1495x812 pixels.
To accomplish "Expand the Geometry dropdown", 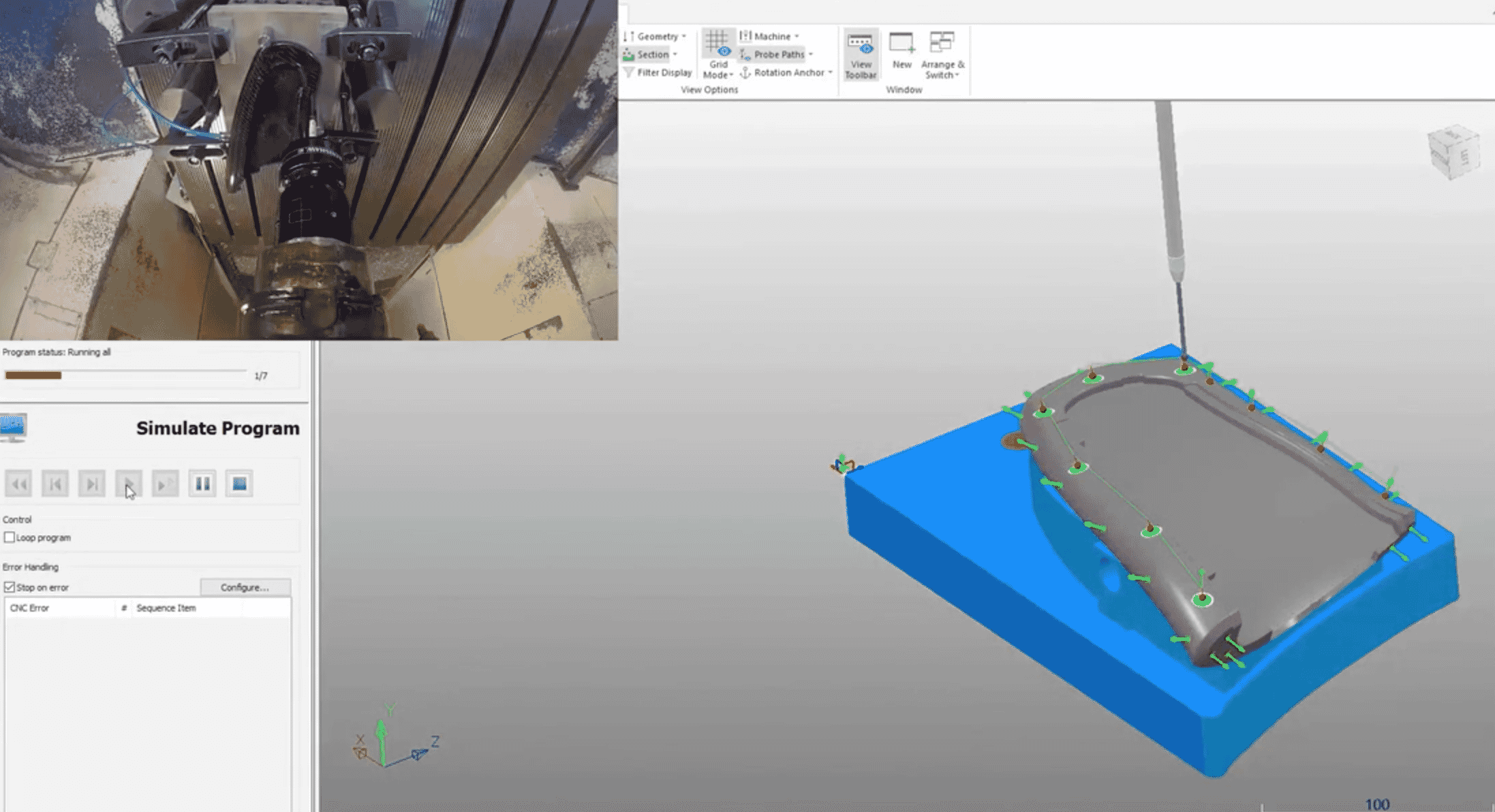I will 683,36.
